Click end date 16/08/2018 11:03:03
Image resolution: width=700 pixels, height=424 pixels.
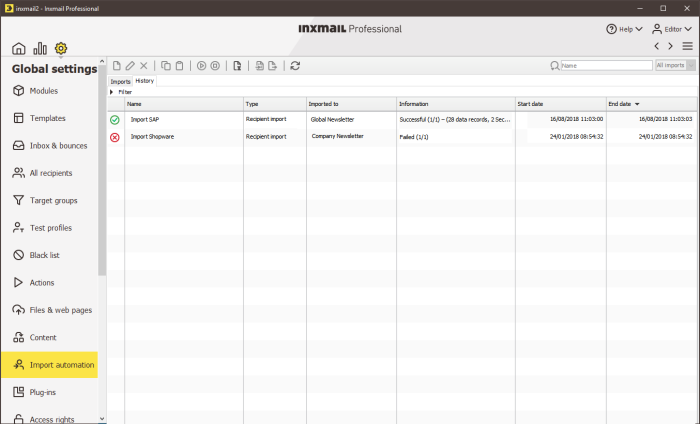[x=665, y=119]
